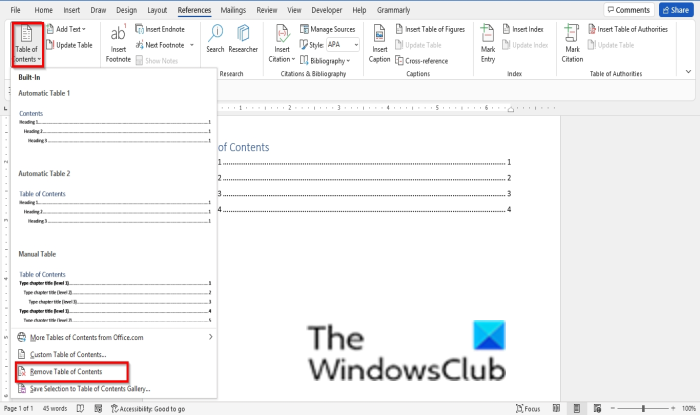
Task: Open the Layout tab
Action: (x=157, y=10)
